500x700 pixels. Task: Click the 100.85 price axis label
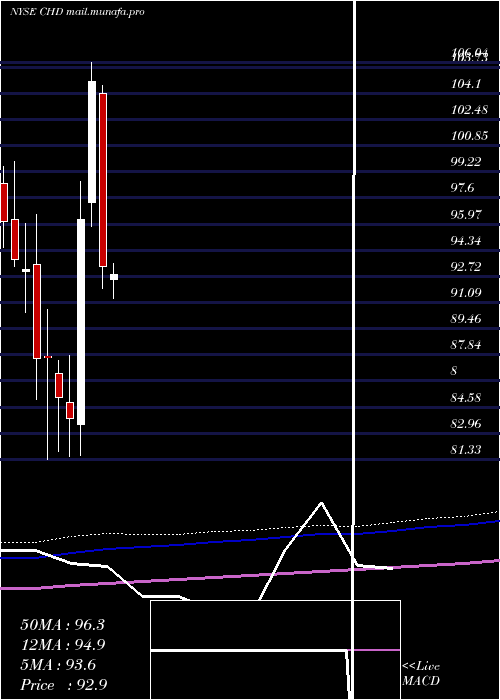[469, 136]
